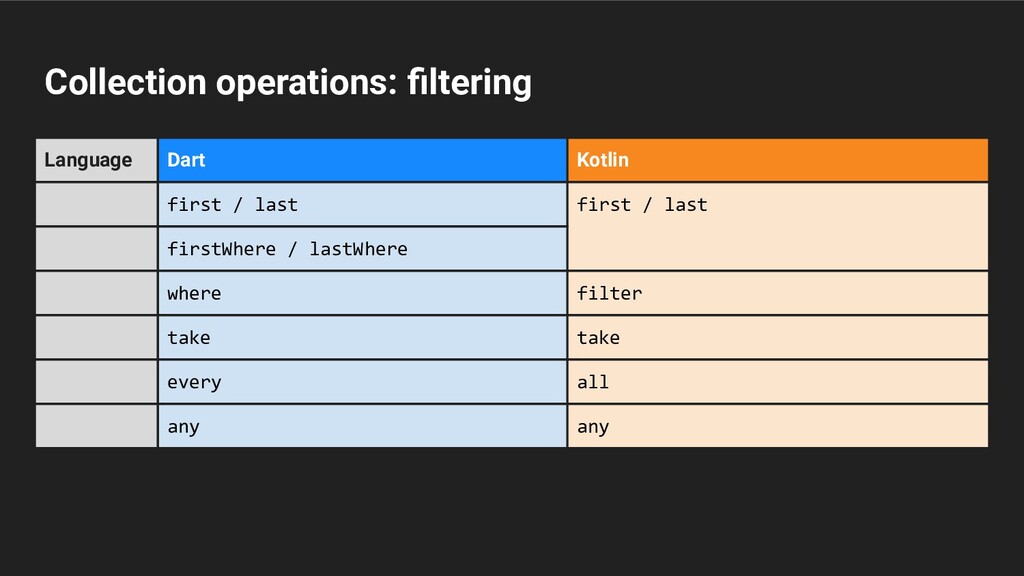Image resolution: width=1024 pixels, height=576 pixels.
Task: Click the Kotlin 'filter' cell
Action: [777, 293]
